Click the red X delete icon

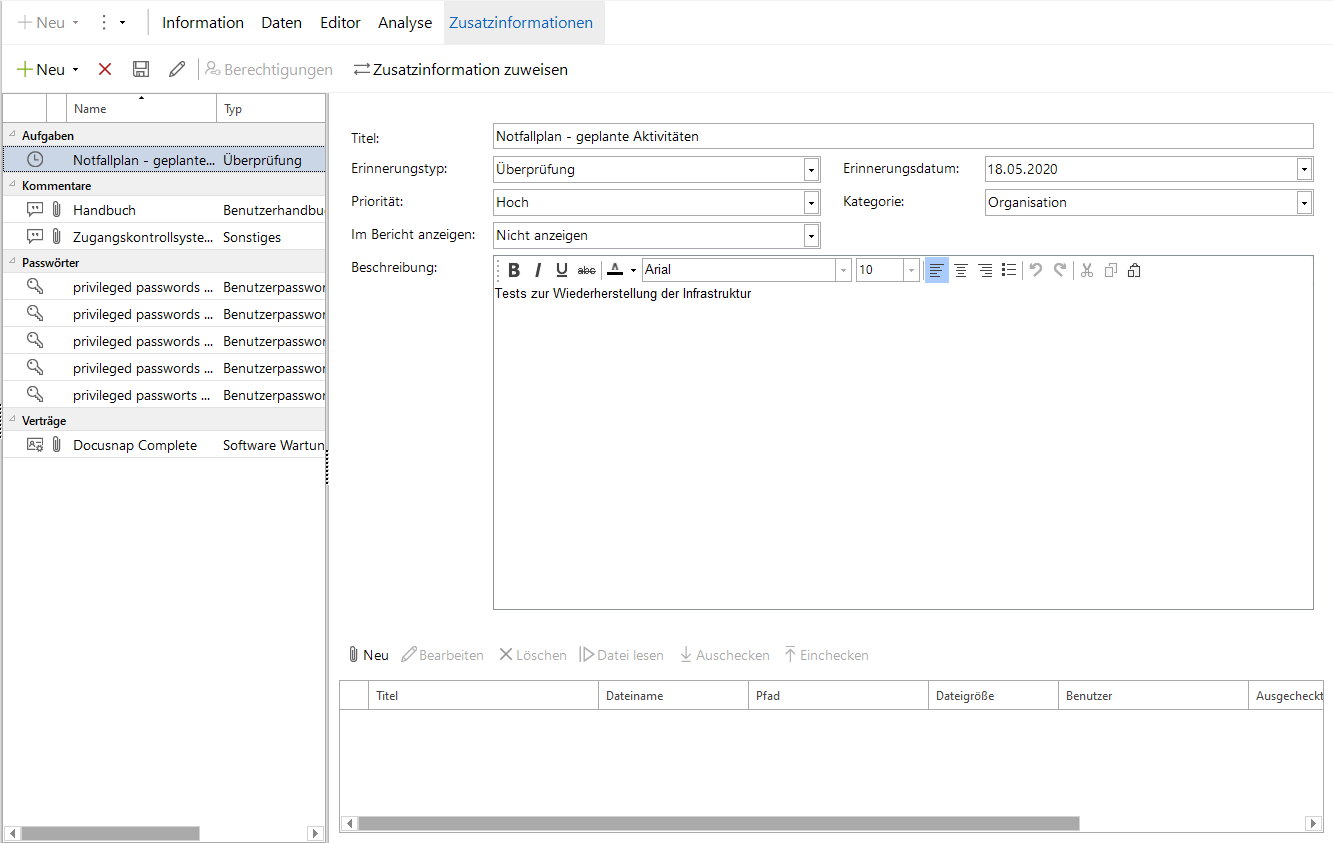(x=105, y=69)
